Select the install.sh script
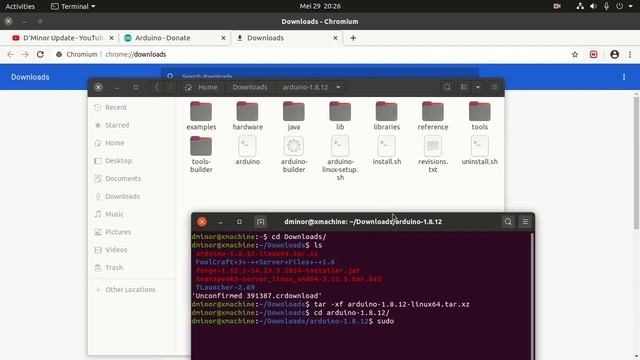Viewport: 640px width, 360px height. (386, 150)
